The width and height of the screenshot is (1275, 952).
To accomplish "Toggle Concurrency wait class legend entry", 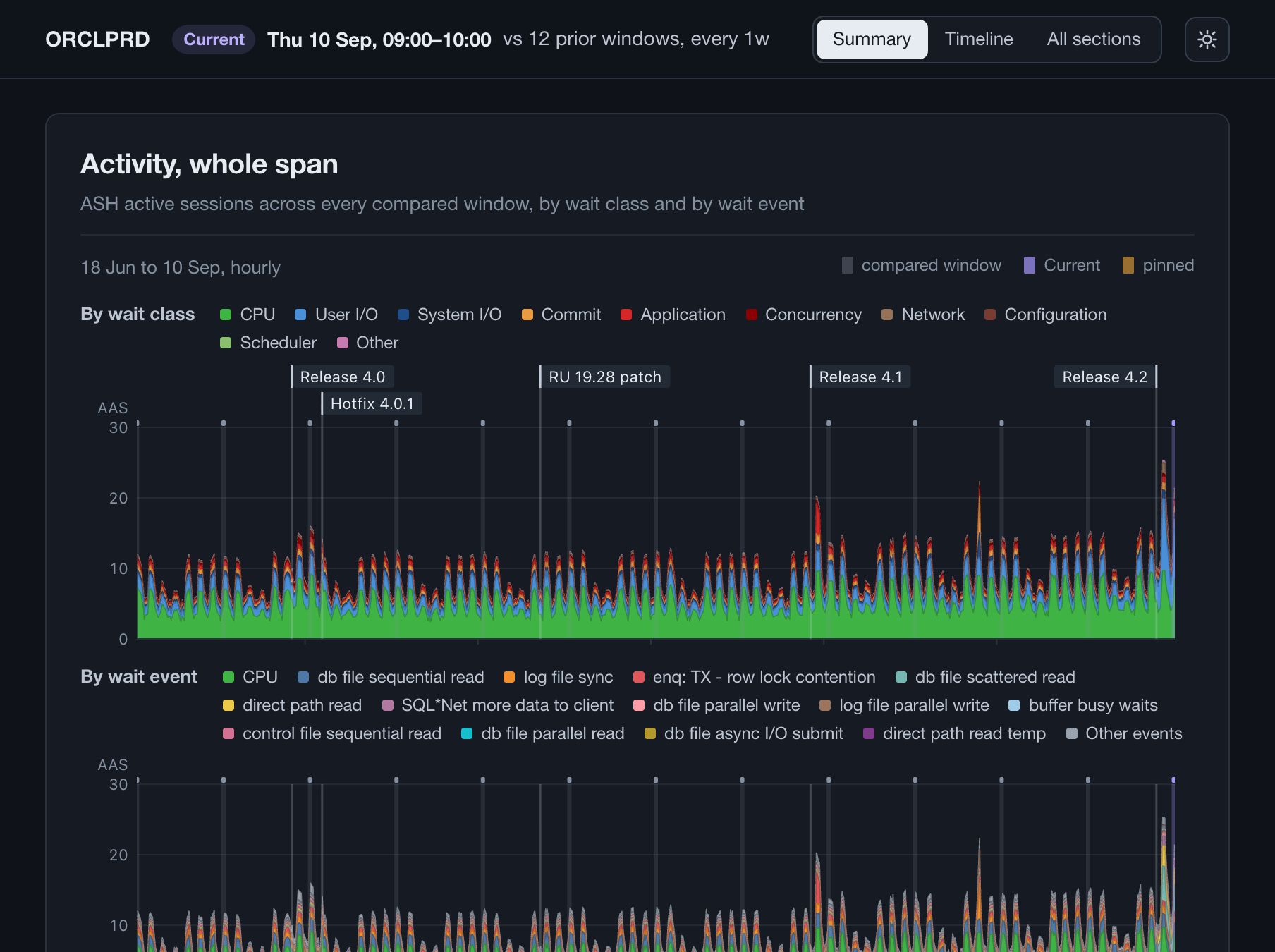I will (804, 315).
